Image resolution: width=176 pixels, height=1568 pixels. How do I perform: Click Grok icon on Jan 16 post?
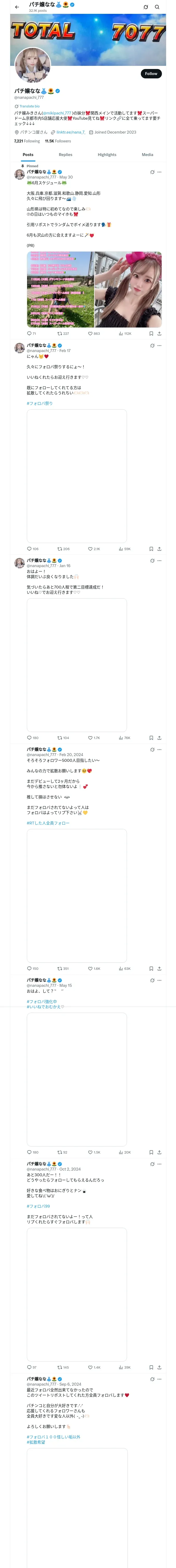pos(152,561)
